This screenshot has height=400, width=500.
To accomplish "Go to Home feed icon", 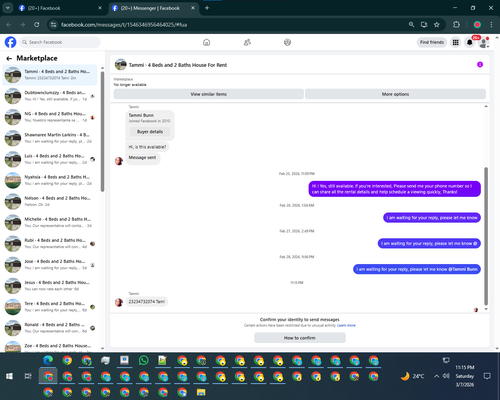I will (207, 42).
